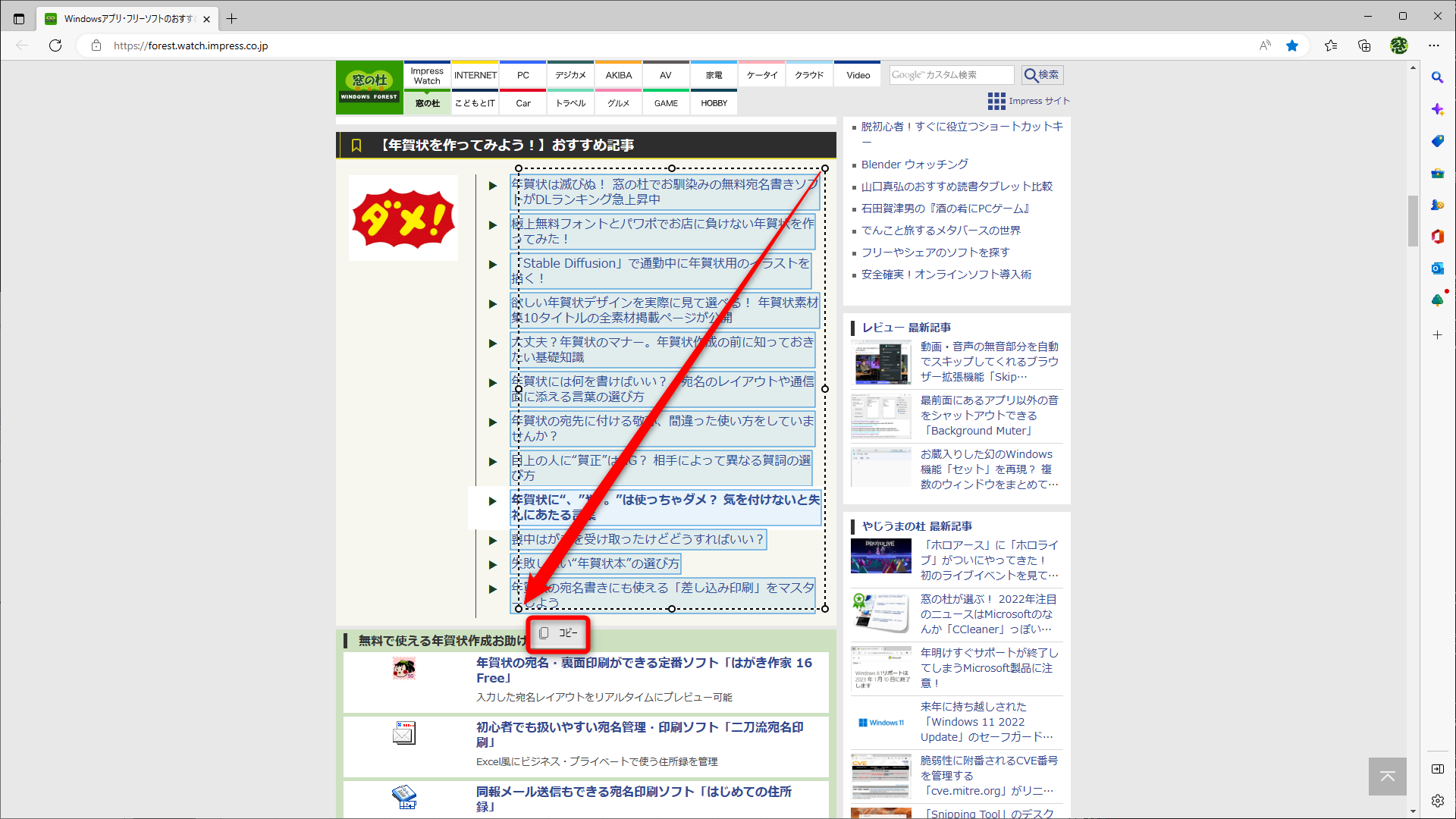Switch to the GAME category tab
Viewport: 1456px width, 819px height.
pos(665,102)
